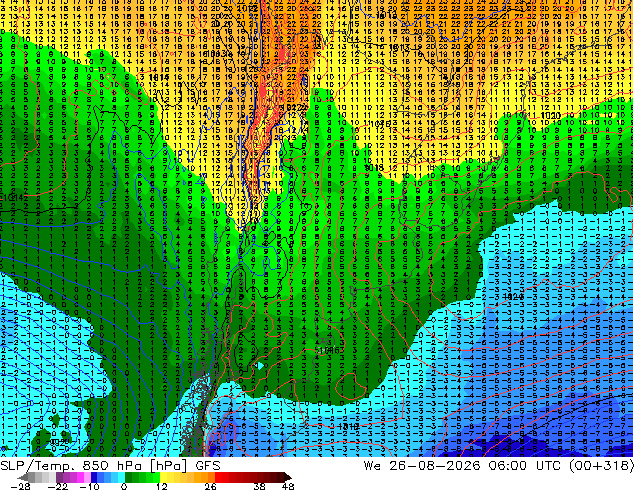
Task: Click the gray segment of the temperature color bar
Action: (42, 477)
